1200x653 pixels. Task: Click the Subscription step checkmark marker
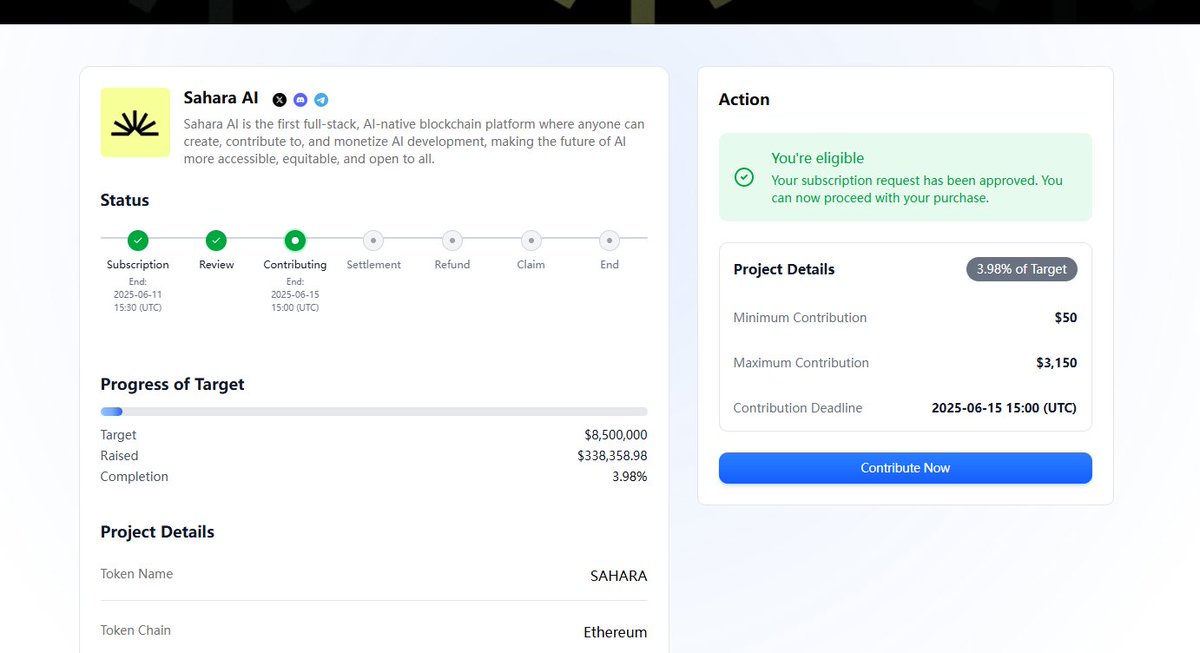[138, 240]
